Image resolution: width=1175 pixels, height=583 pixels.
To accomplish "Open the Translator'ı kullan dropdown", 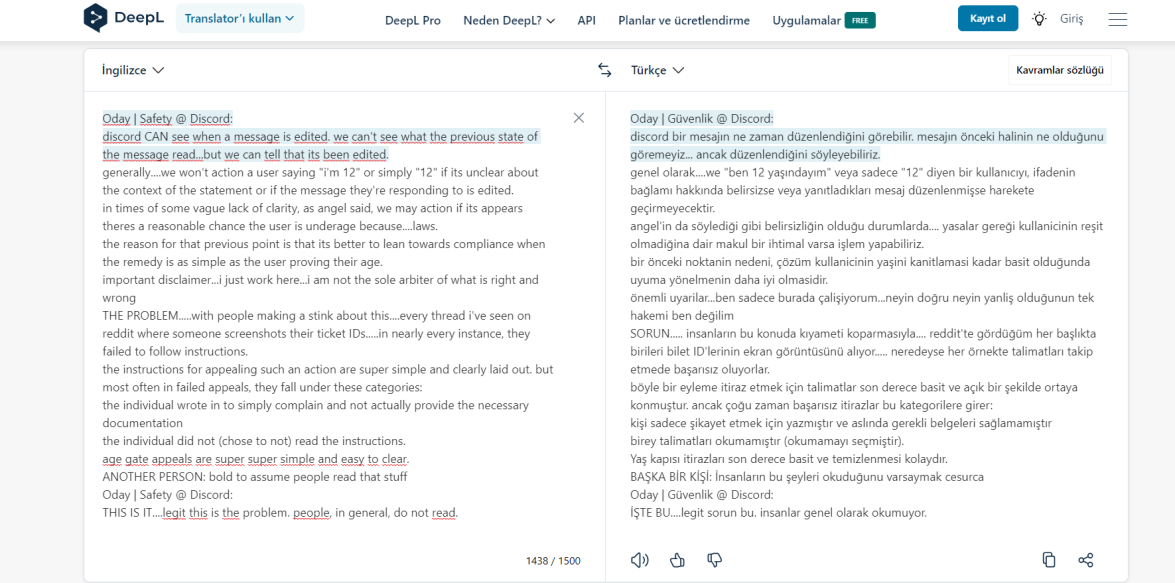I will [240, 19].
